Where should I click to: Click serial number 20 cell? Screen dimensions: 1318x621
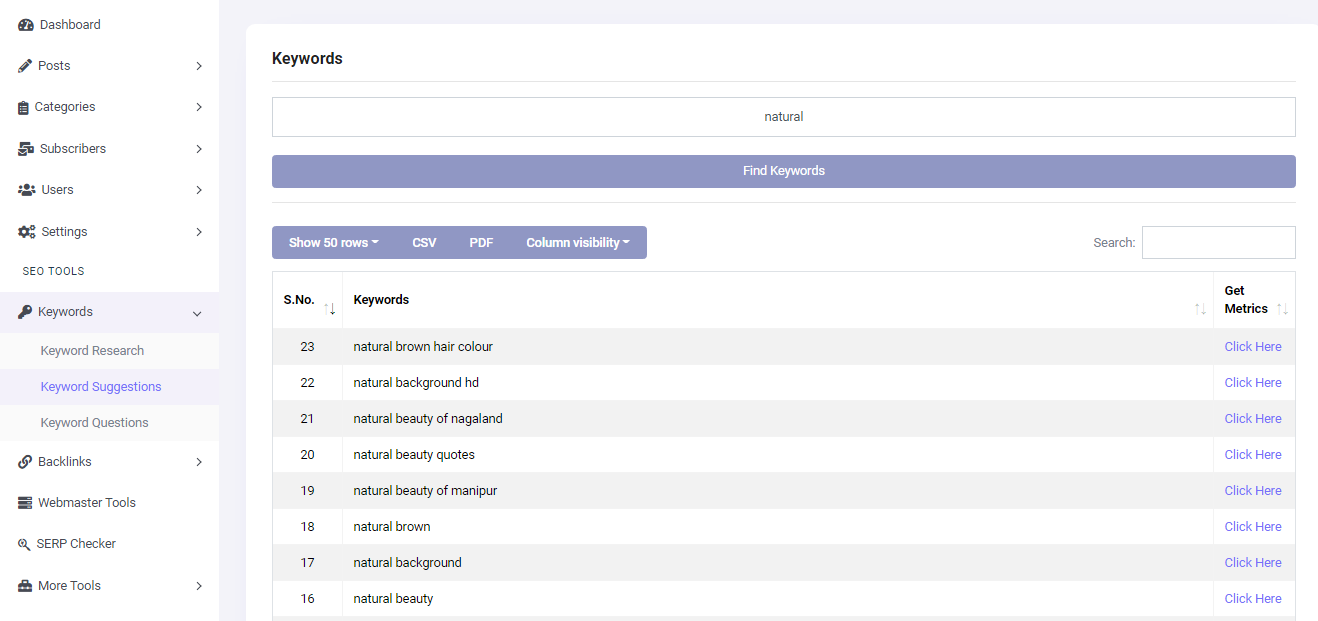pos(307,455)
